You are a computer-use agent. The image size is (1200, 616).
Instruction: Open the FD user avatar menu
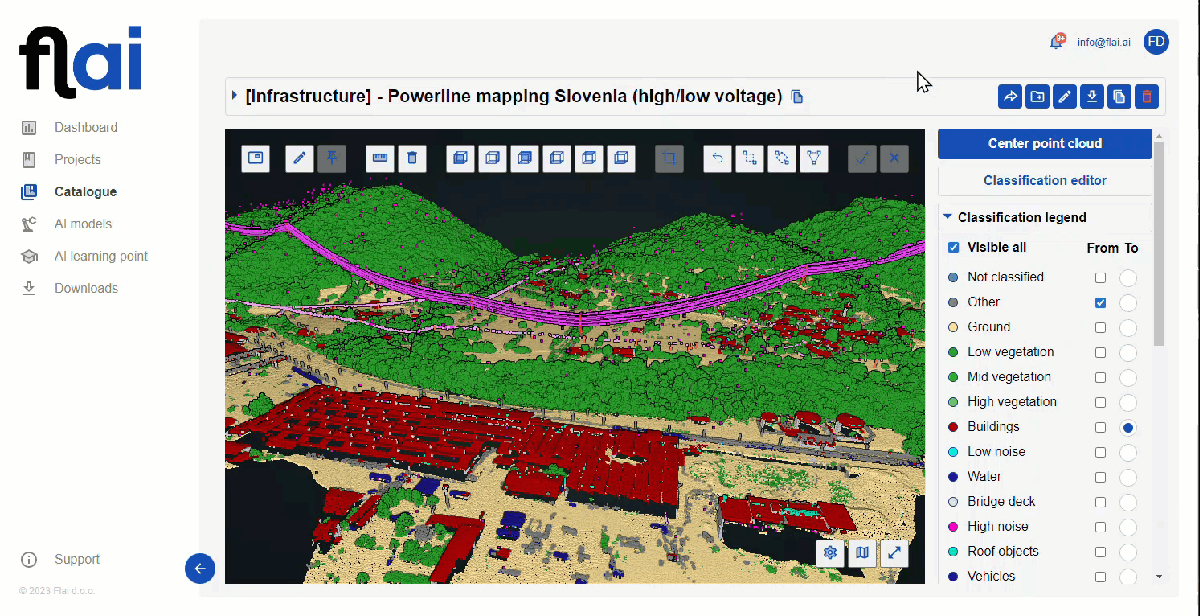point(1156,41)
